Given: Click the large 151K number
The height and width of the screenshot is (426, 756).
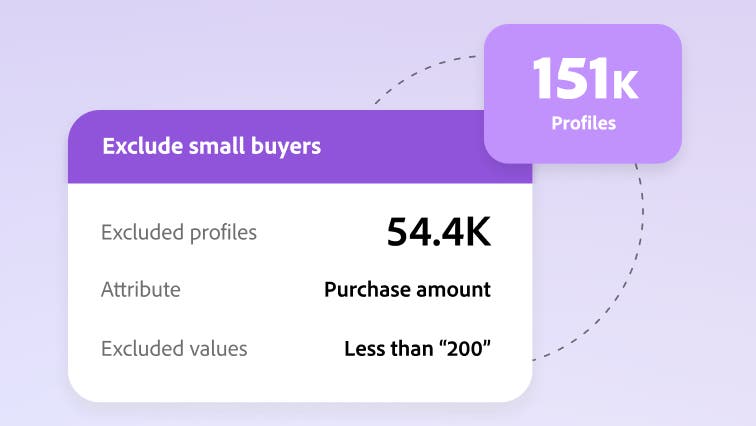Looking at the screenshot, I should coord(584,79).
